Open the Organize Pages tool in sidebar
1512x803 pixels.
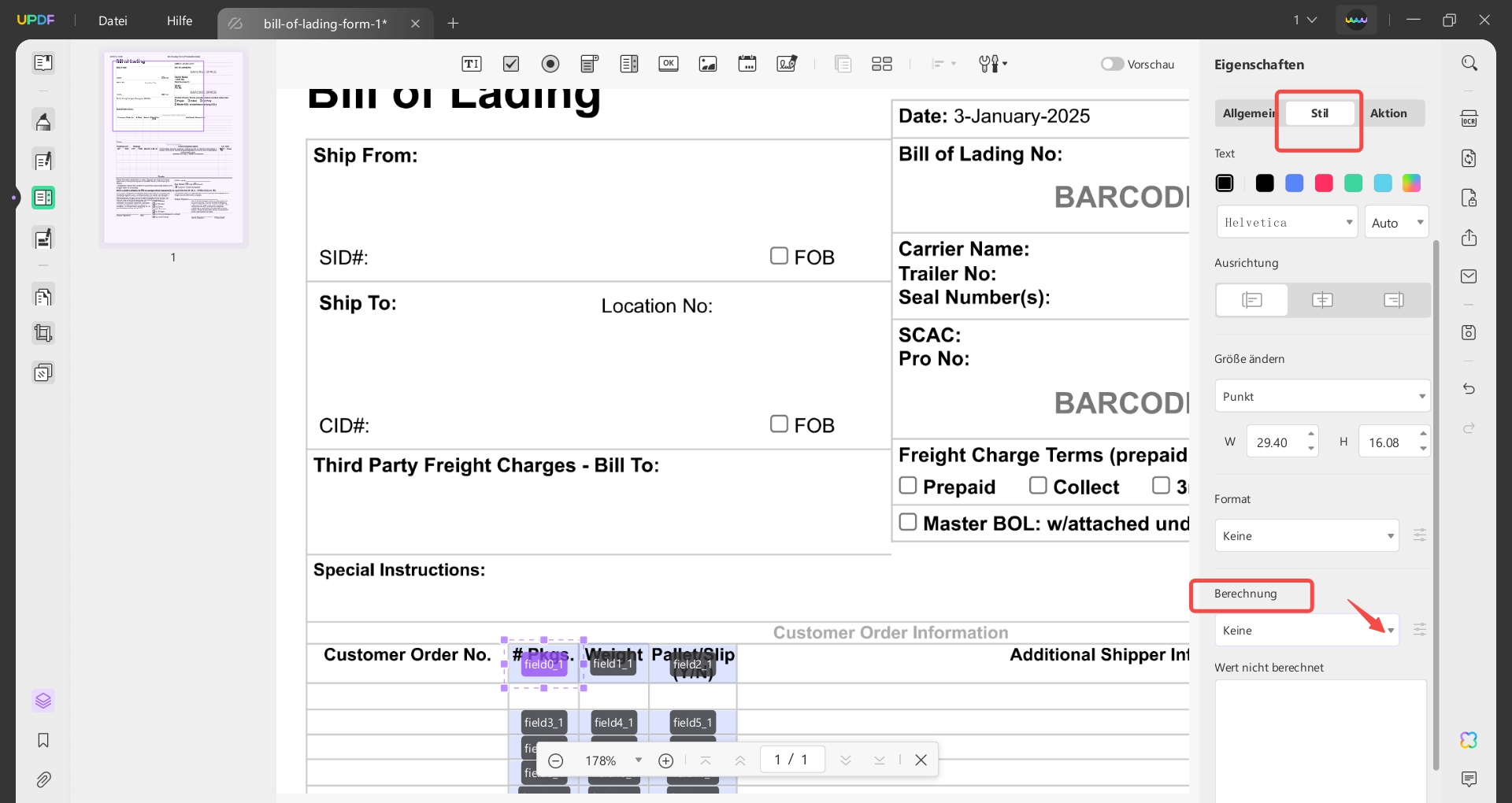pos(43,297)
